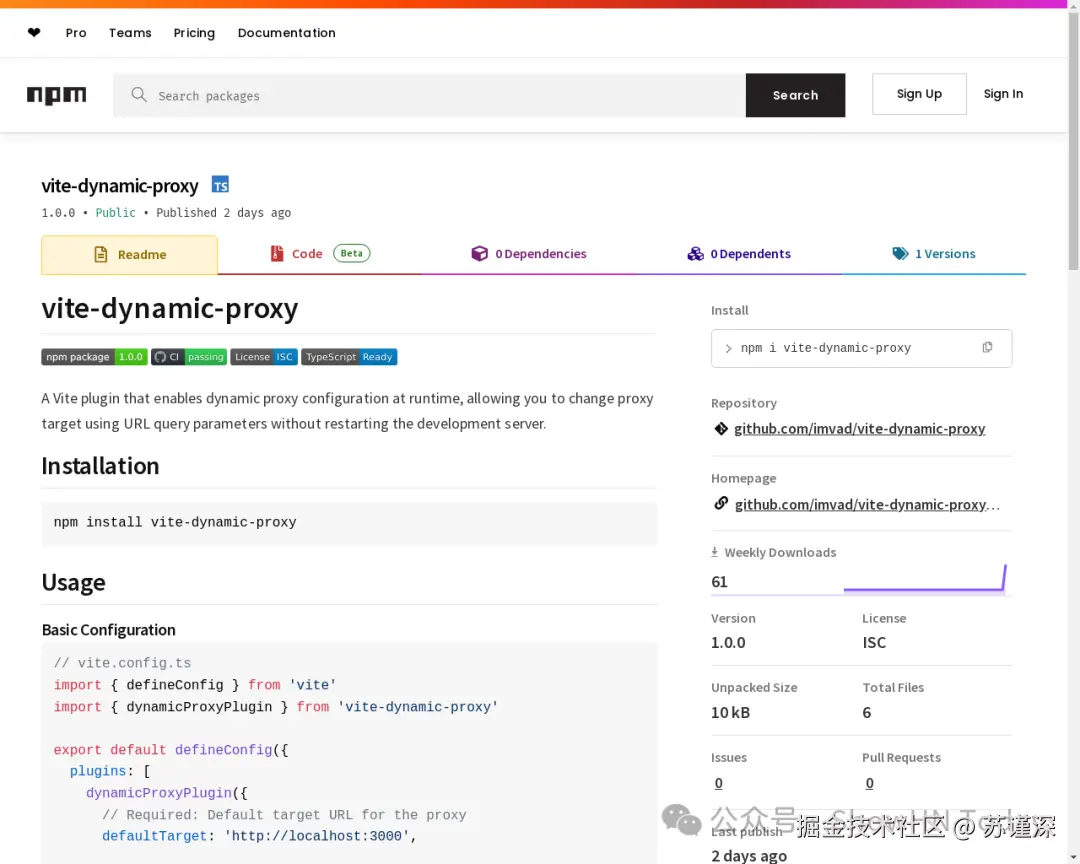
Task: Click the git diamond icon under Repository
Action: (x=721, y=429)
